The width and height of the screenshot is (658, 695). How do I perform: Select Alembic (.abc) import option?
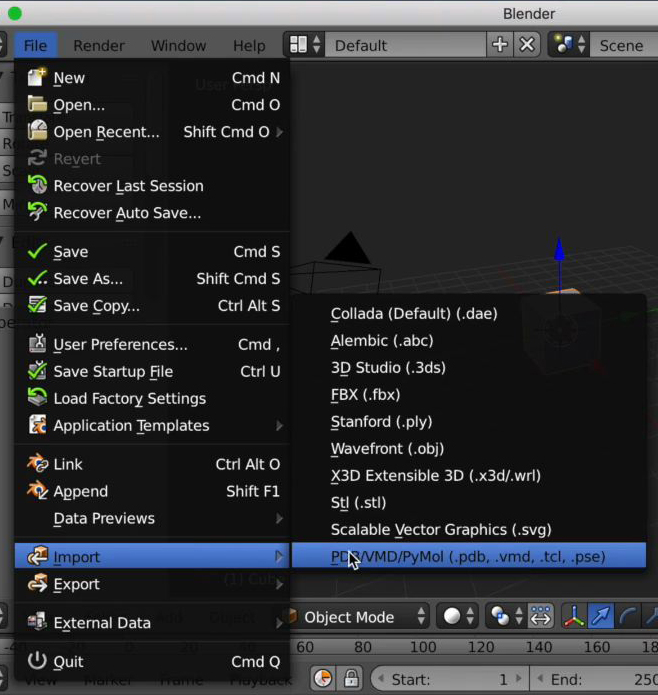469,340
